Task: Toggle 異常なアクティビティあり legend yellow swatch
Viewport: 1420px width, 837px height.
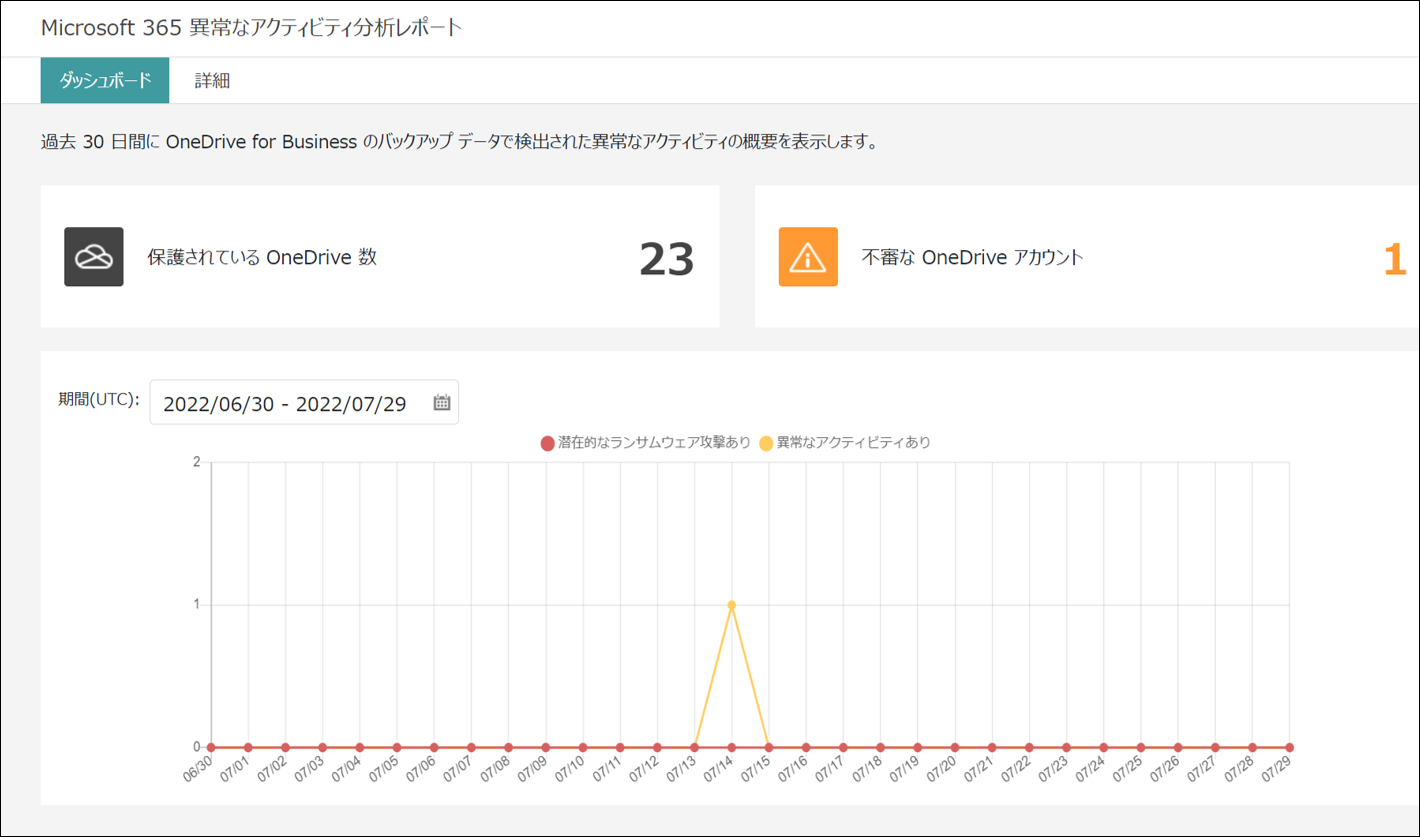Action: (766, 443)
